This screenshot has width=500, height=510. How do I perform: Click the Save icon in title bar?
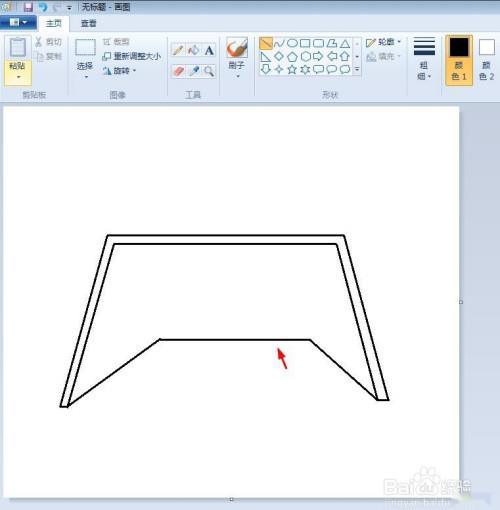28,7
